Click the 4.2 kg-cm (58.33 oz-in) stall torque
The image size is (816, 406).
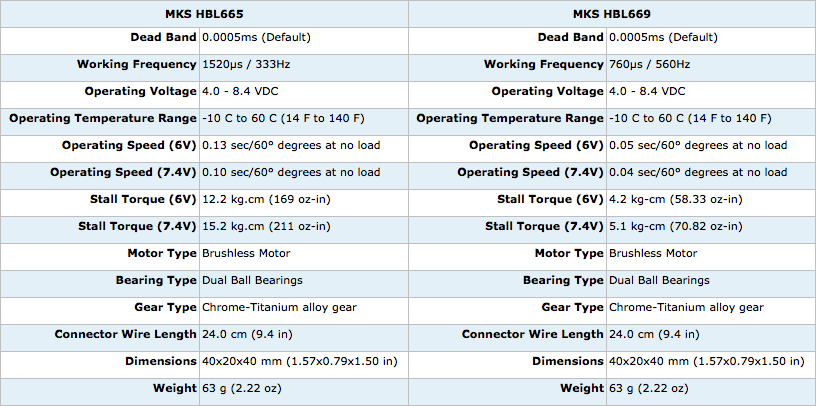tap(676, 199)
